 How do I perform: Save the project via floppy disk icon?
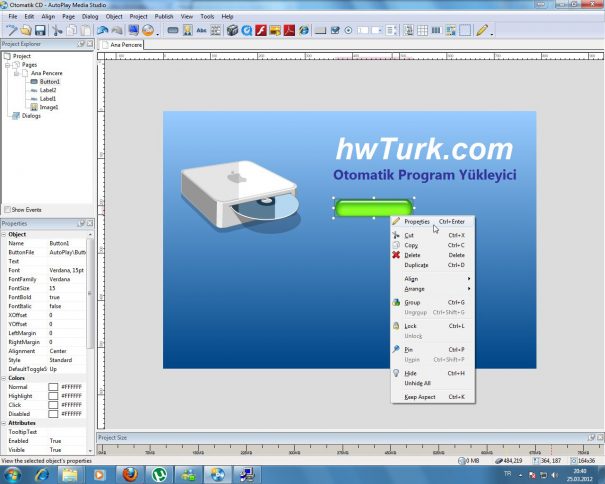coord(40,30)
